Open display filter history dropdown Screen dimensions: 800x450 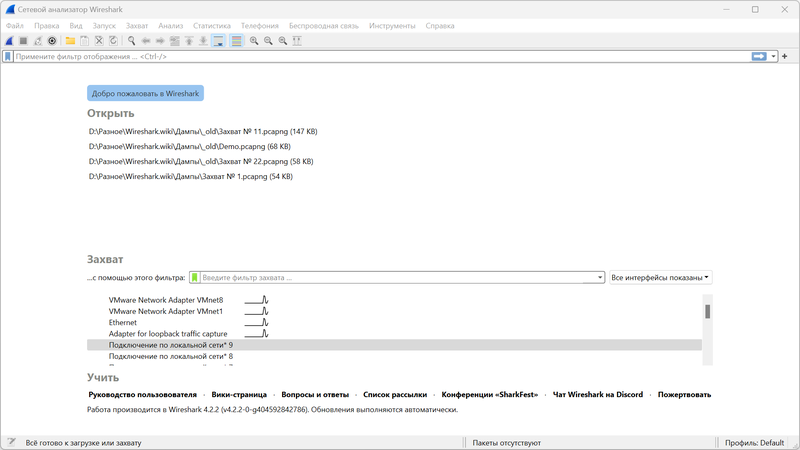(x=773, y=57)
